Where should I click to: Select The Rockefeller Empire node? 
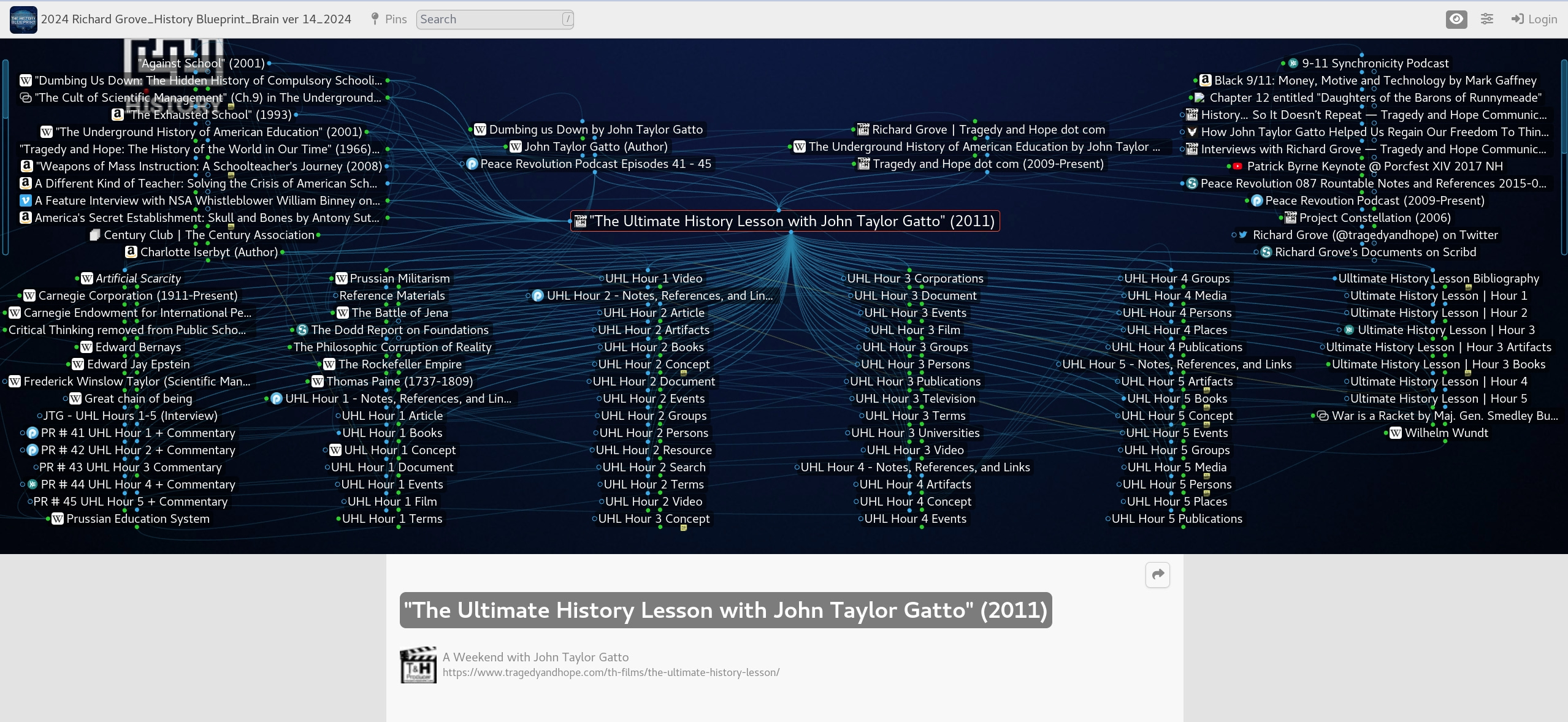tap(400, 364)
